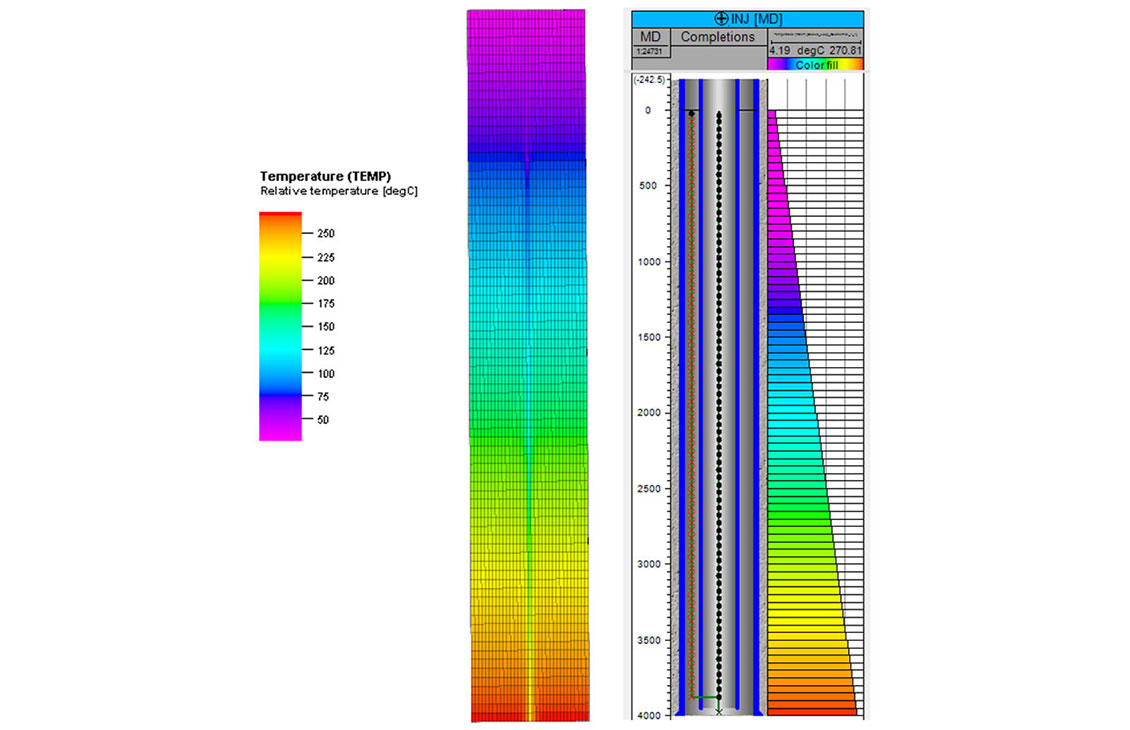Screen dimensions: 1130x730
Task: Click the central well line in temperature grid
Action: tap(530, 432)
